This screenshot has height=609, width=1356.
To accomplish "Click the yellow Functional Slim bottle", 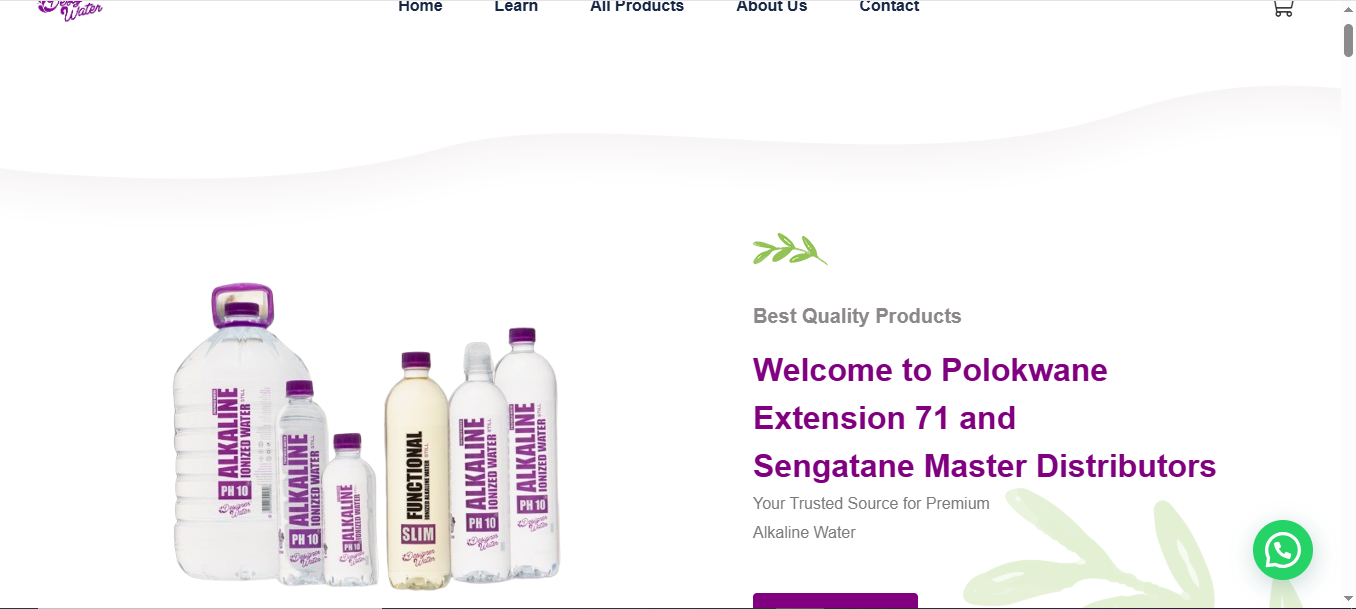I will pos(416,466).
